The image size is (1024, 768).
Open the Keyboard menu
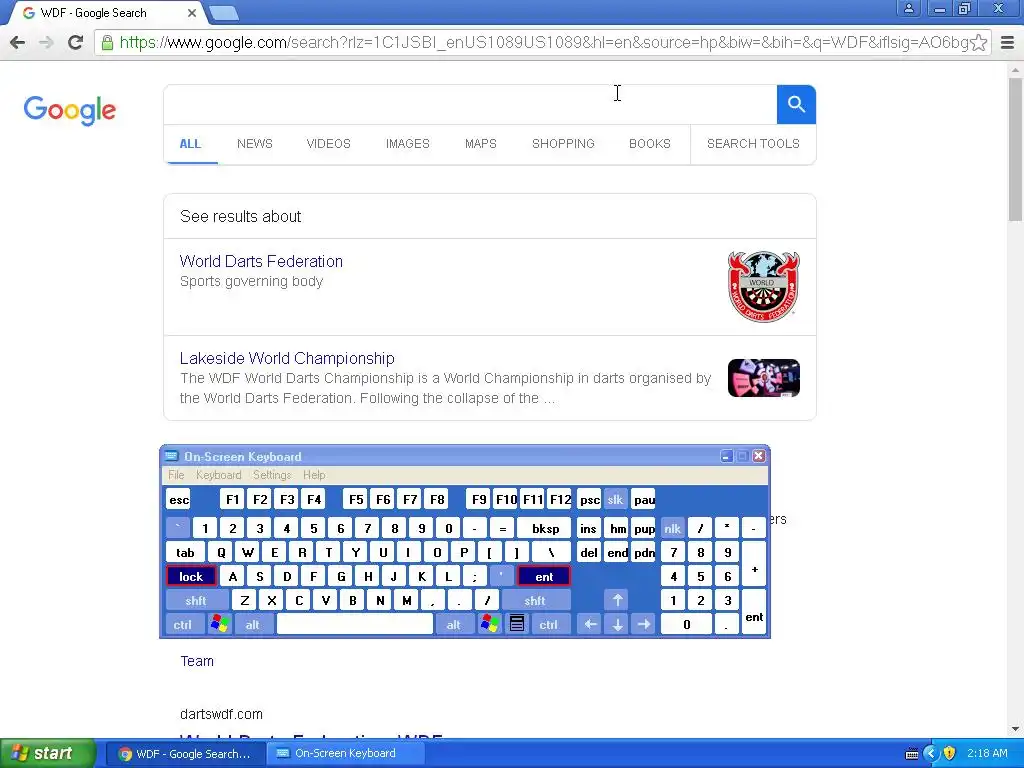pos(219,475)
